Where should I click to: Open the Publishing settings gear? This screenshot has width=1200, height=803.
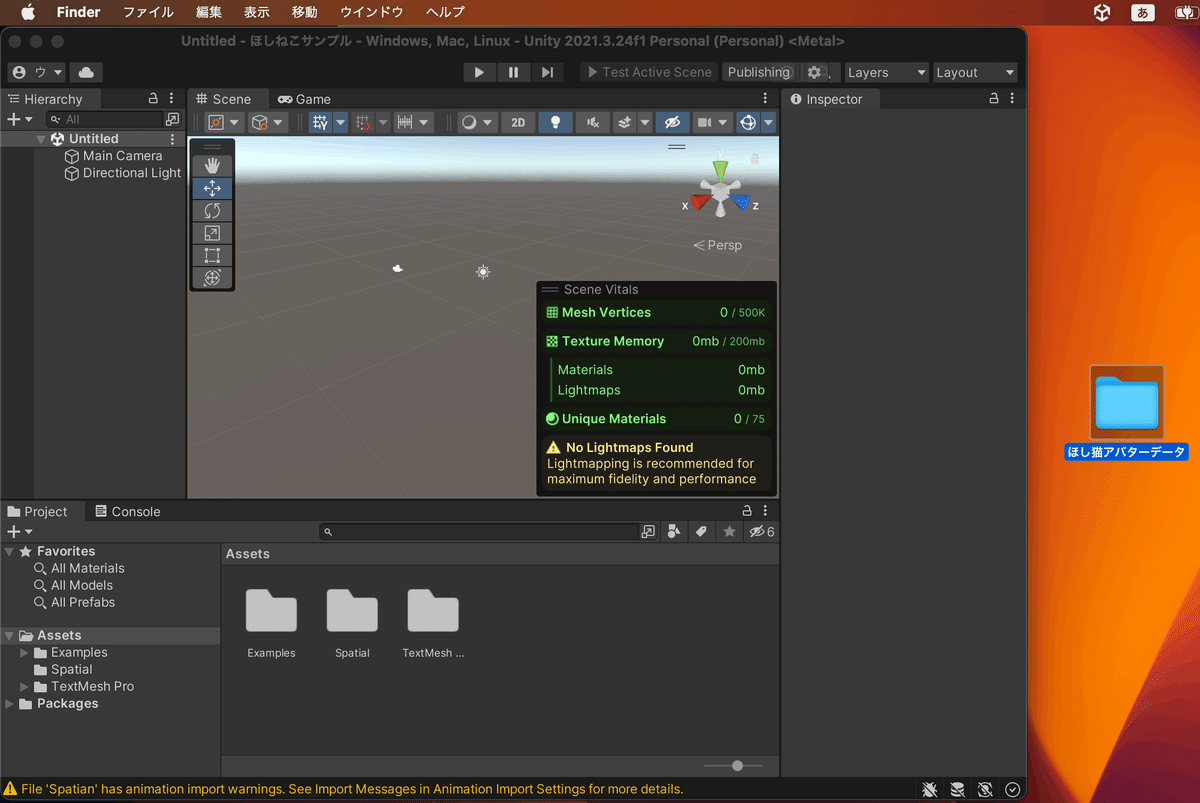[815, 72]
